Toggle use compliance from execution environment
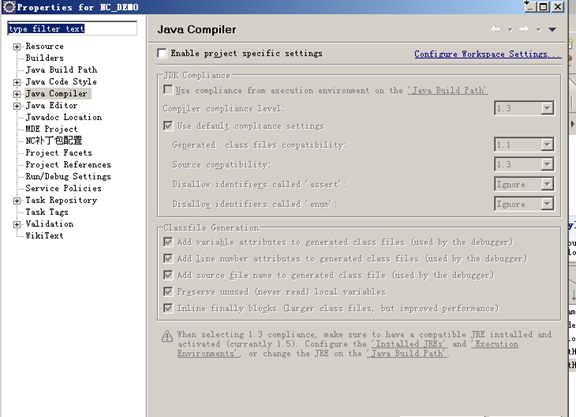Image resolution: width=576 pixels, height=417 pixels. [x=168, y=89]
